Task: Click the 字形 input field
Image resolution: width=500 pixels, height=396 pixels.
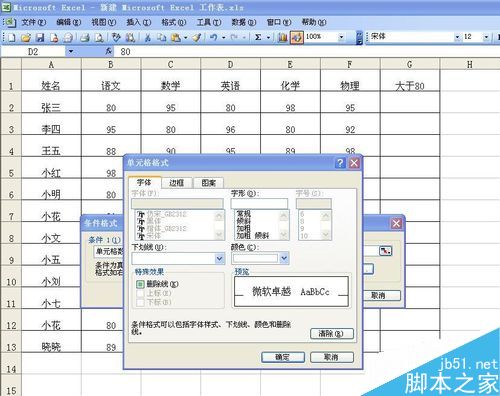Action: [259, 203]
